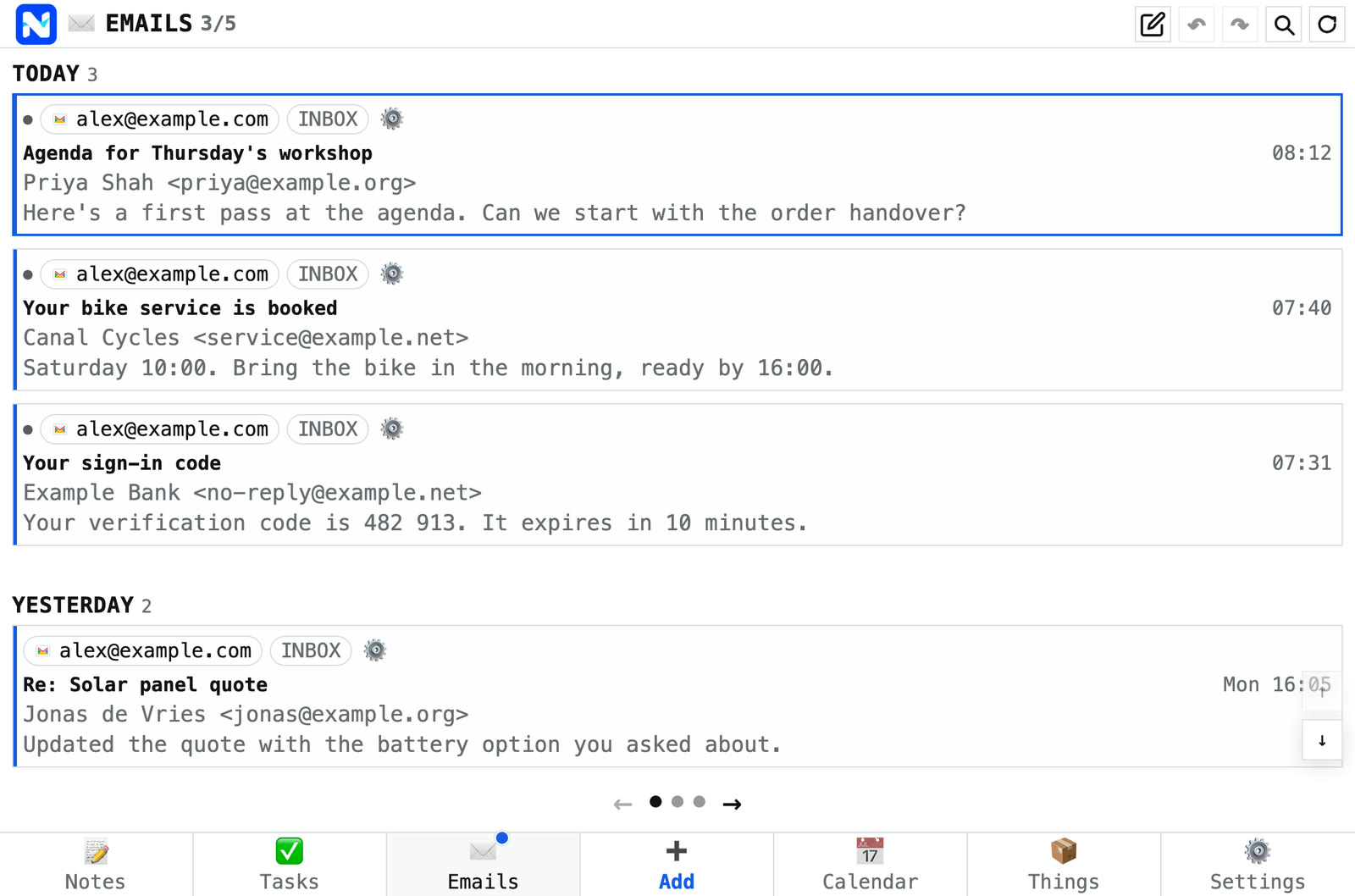
Task: Click unread dot on bike service email
Action: [x=28, y=274]
